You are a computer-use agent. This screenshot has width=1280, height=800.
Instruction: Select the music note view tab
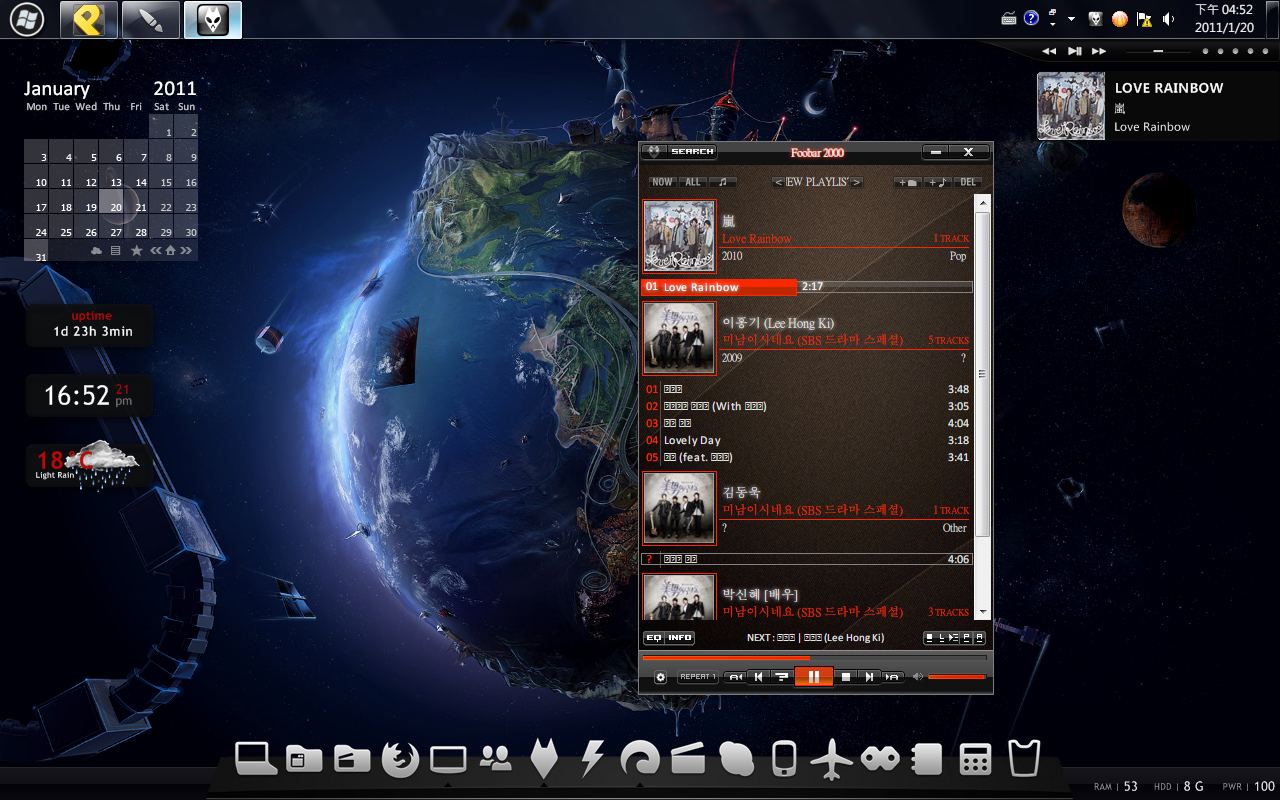(x=723, y=182)
